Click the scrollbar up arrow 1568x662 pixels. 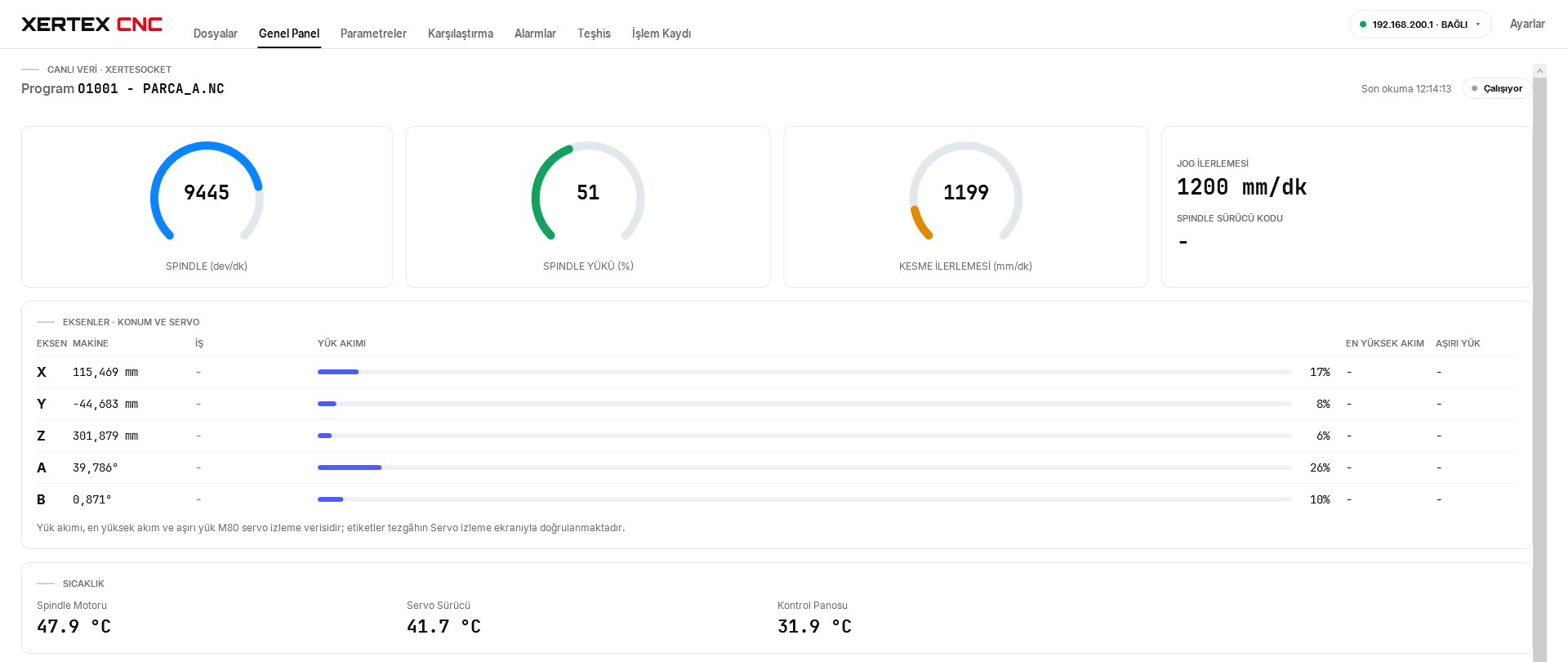point(1540,71)
